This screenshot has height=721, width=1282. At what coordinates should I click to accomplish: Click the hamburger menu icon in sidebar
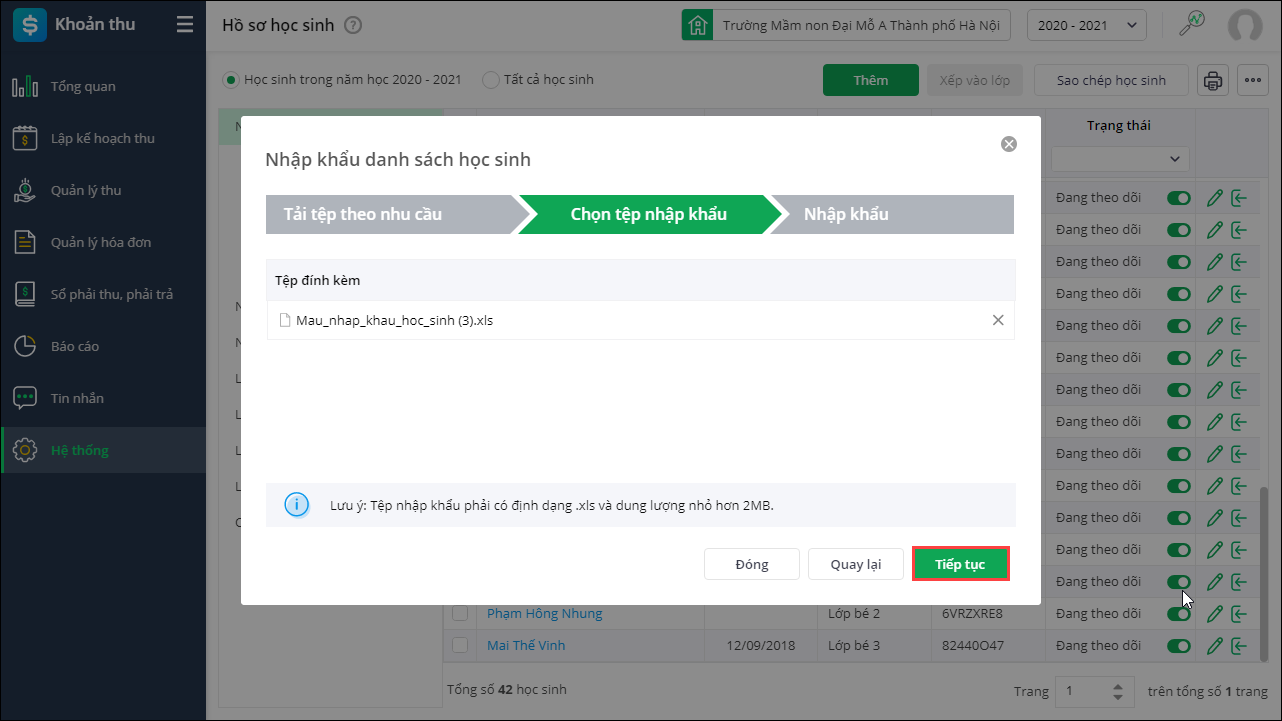[184, 25]
